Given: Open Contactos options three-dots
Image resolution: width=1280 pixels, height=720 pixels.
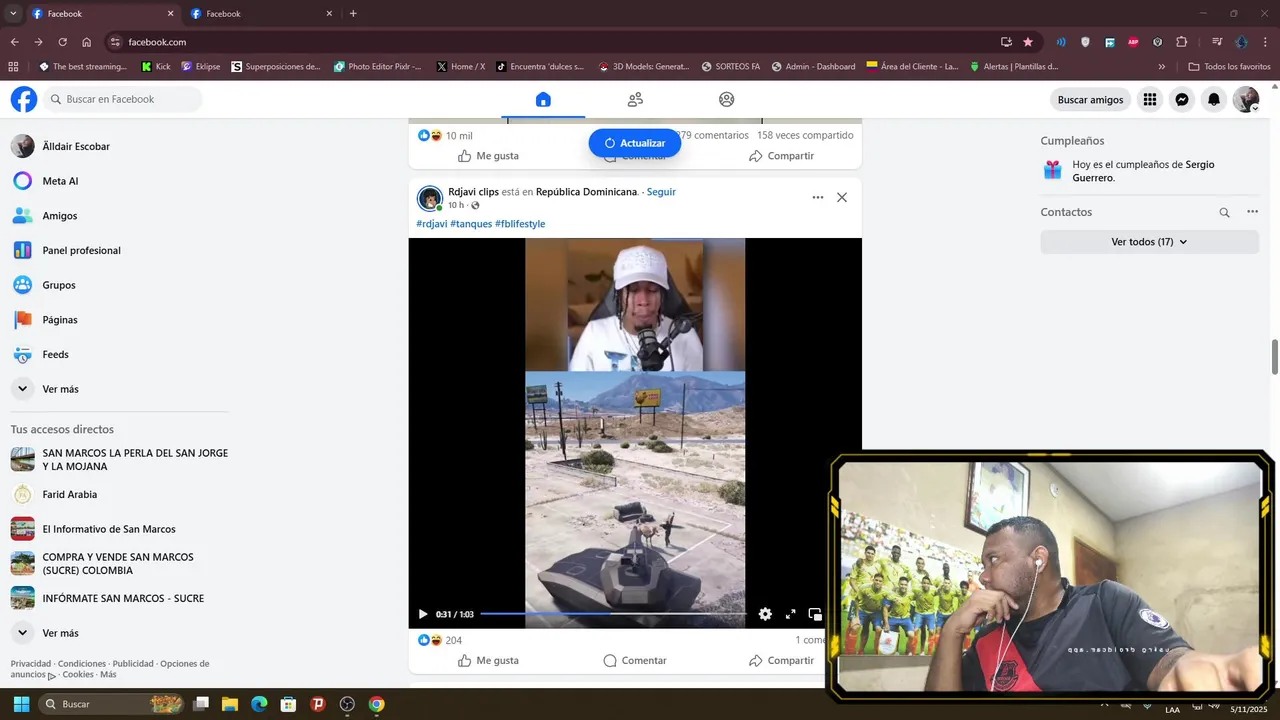Looking at the screenshot, I should [1252, 212].
